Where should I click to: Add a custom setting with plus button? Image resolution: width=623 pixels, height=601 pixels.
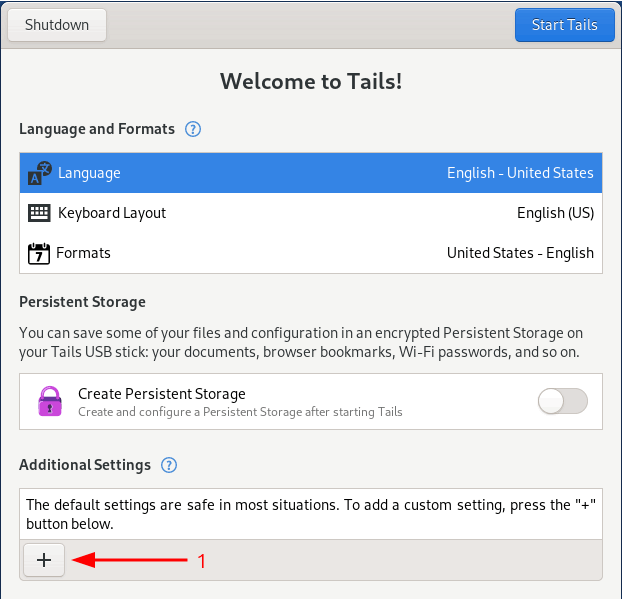point(44,561)
